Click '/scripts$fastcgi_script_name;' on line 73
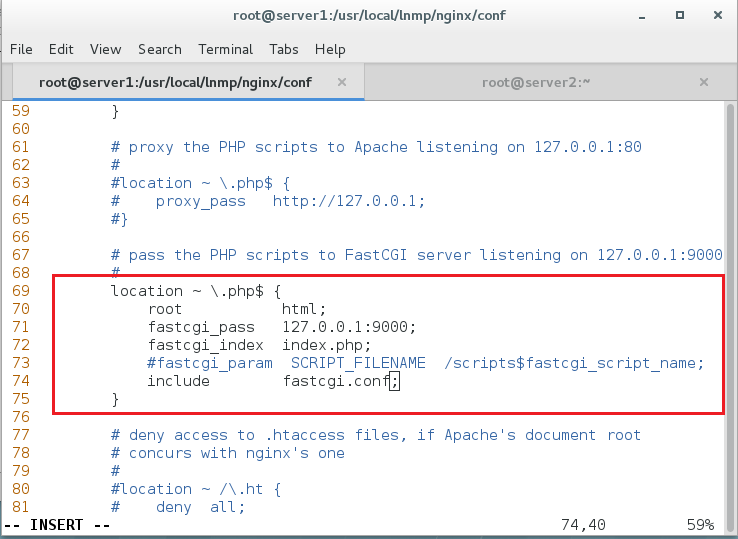Screen dimensions: 738x539 (x=574, y=363)
